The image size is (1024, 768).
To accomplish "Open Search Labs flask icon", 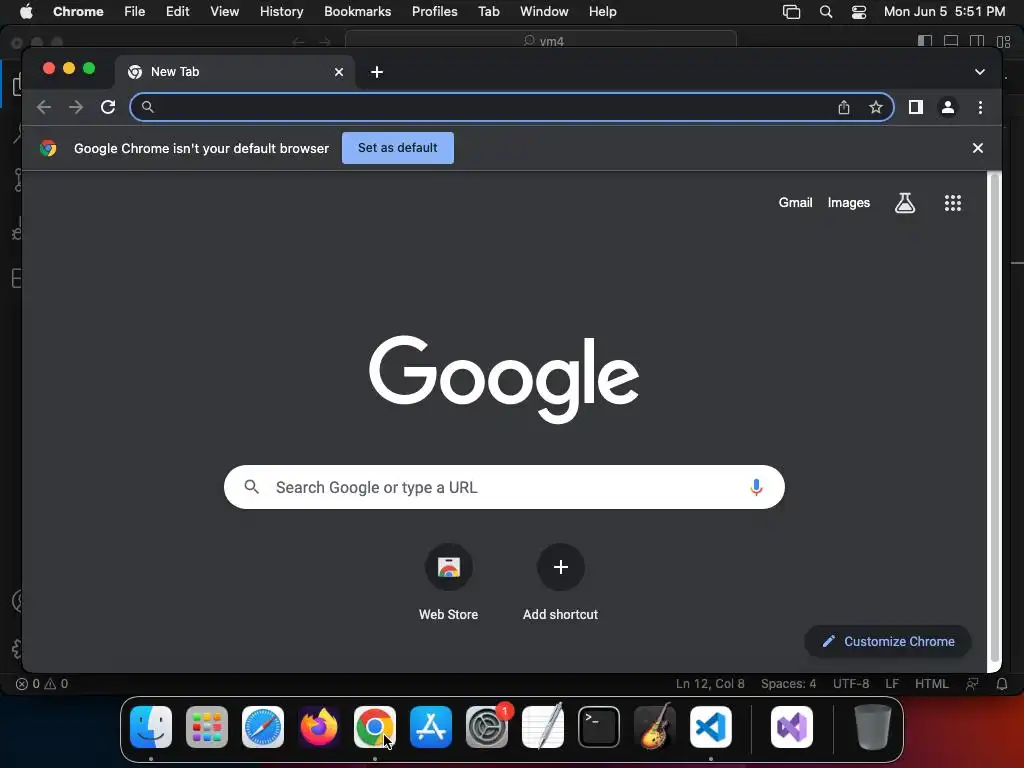I will (x=904, y=203).
